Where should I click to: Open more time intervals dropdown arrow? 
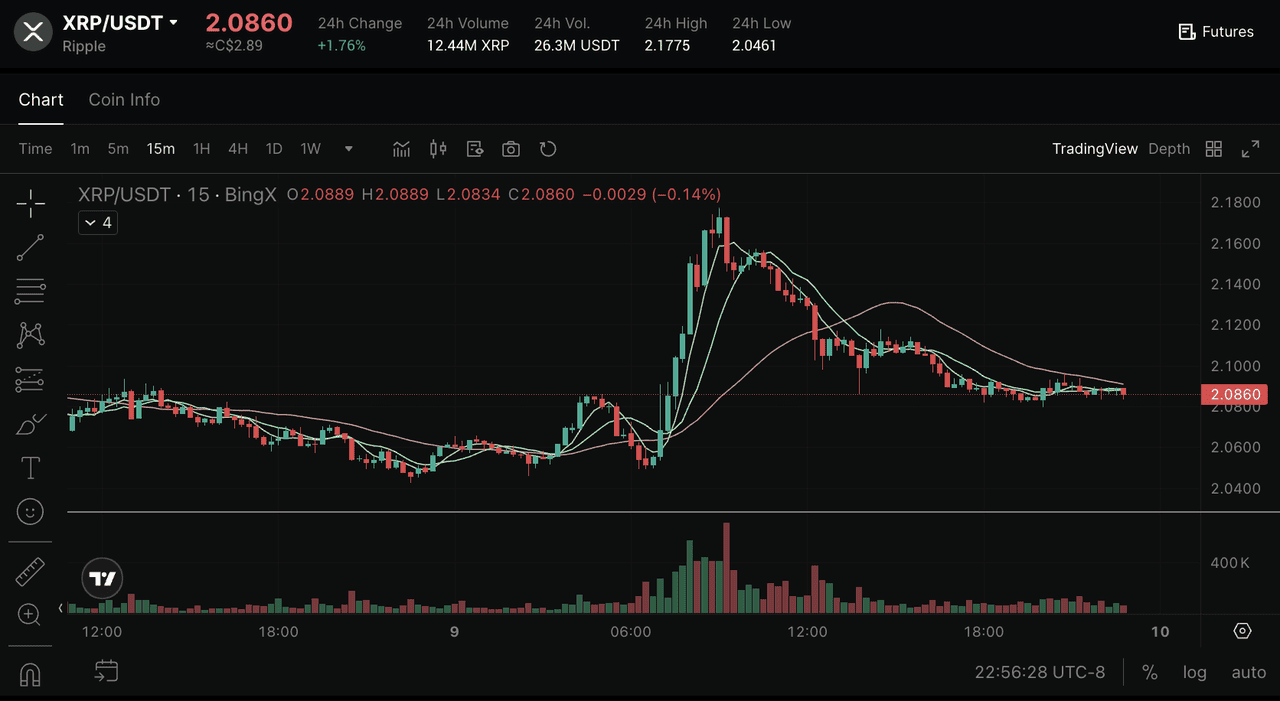[348, 149]
